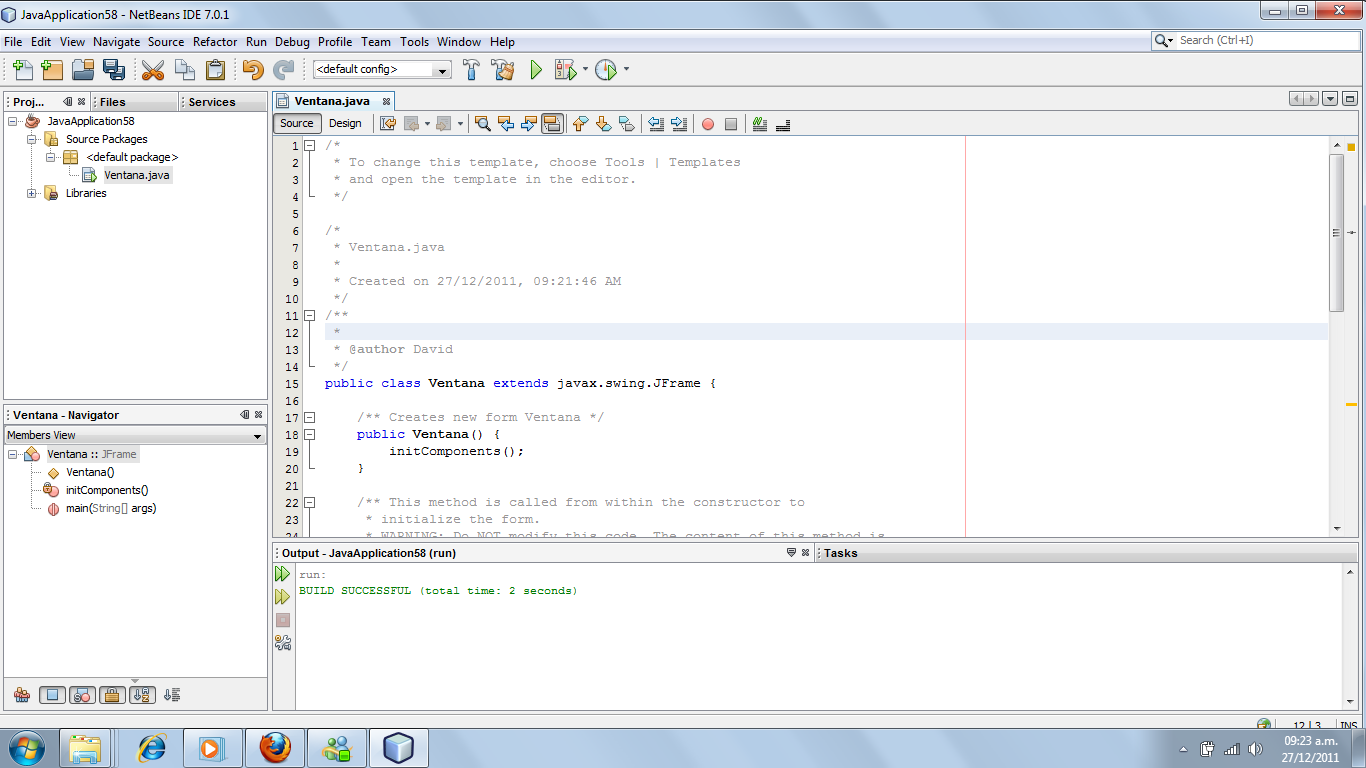
Task: Save All files with the disk icon
Action: click(x=114, y=70)
